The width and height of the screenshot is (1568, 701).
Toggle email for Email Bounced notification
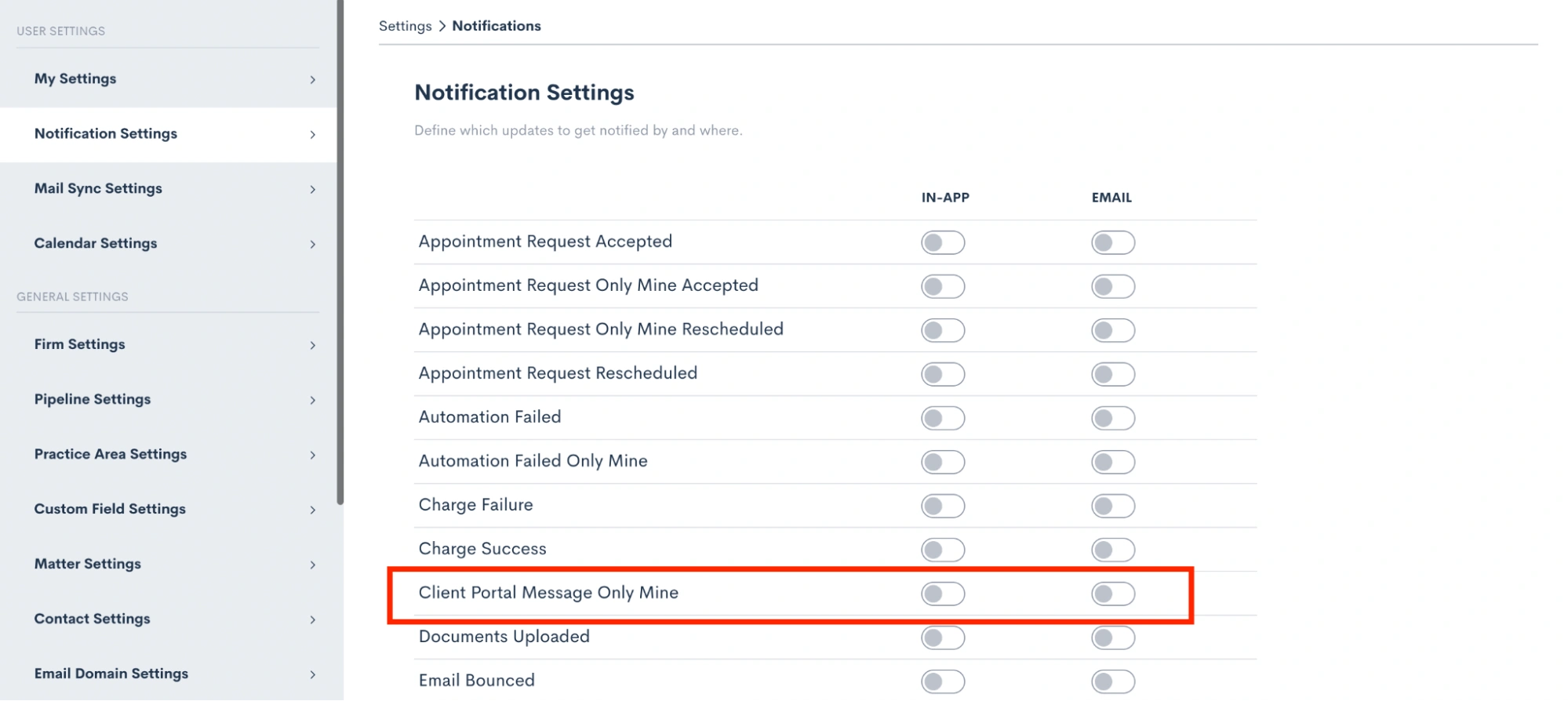point(1113,681)
